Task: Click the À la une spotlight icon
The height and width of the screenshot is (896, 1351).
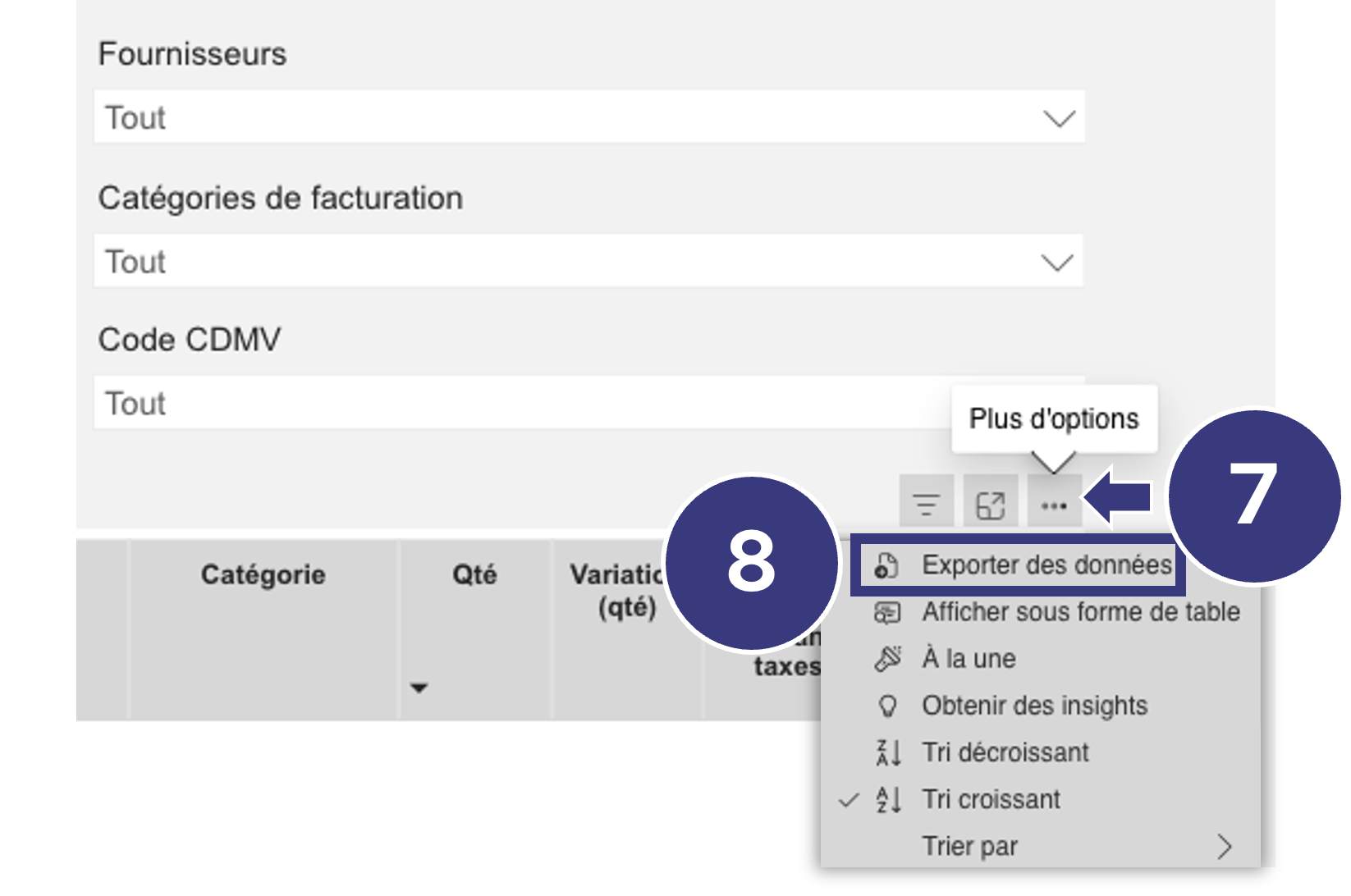Action: (x=887, y=659)
